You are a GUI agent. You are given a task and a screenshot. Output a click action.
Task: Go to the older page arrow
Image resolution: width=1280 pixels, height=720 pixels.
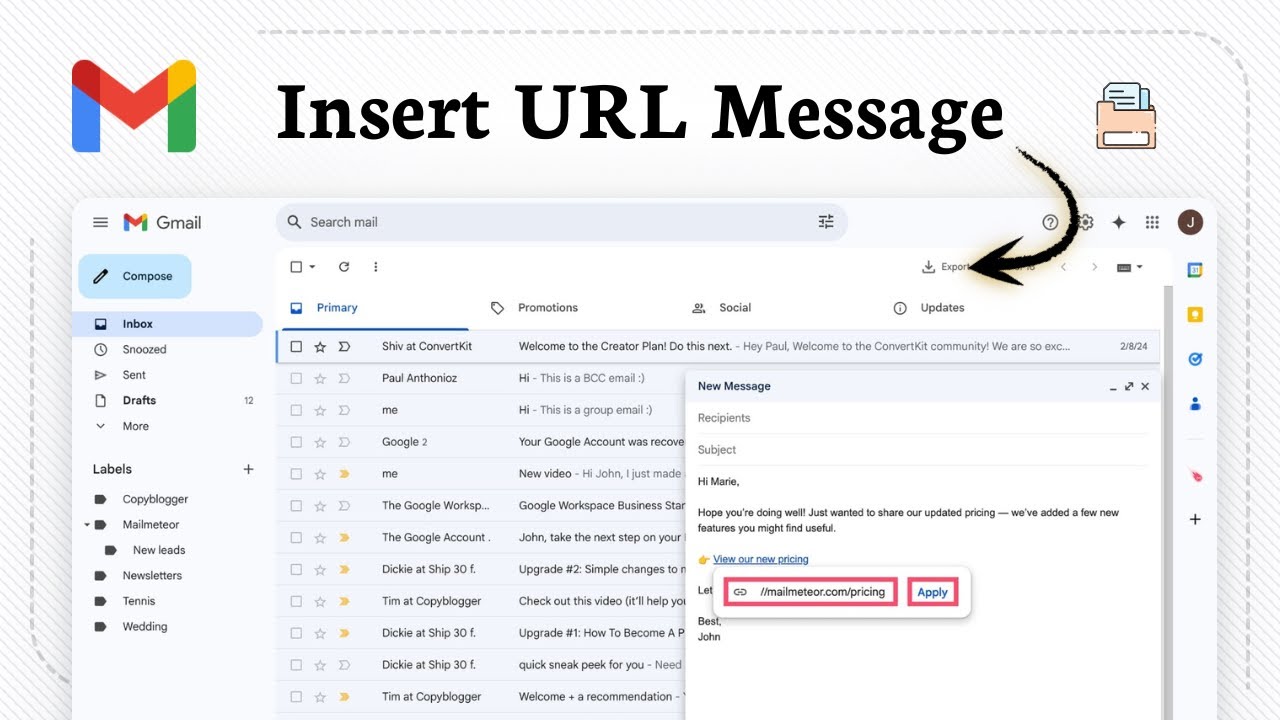[1095, 267]
